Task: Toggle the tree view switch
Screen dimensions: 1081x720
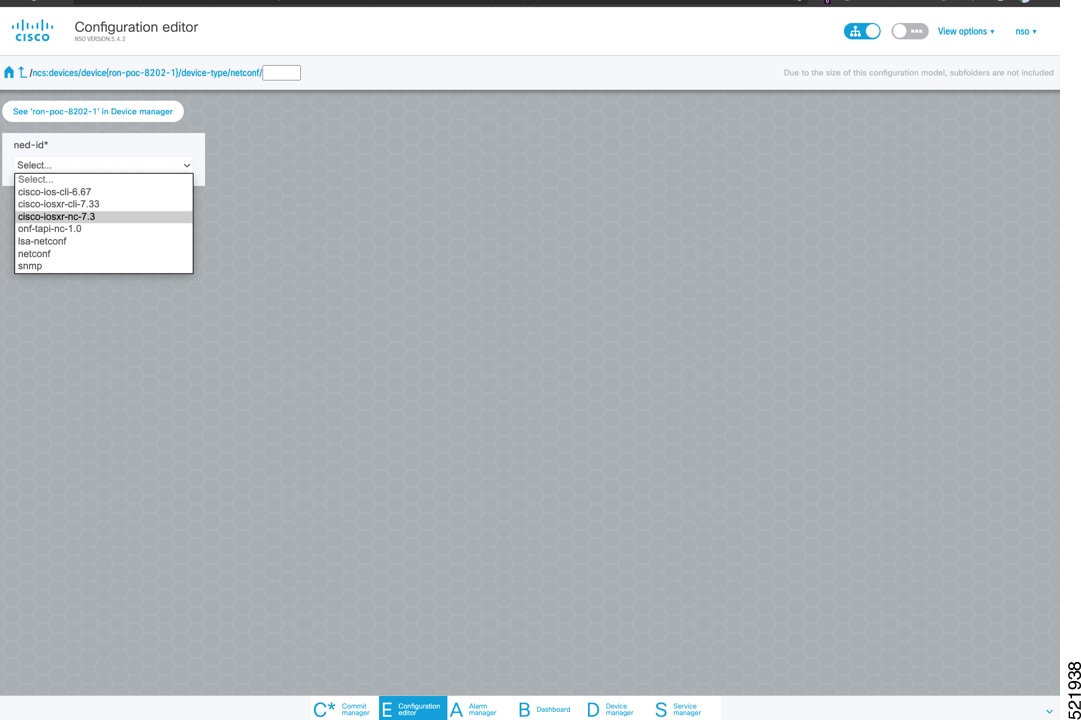Action: point(862,31)
